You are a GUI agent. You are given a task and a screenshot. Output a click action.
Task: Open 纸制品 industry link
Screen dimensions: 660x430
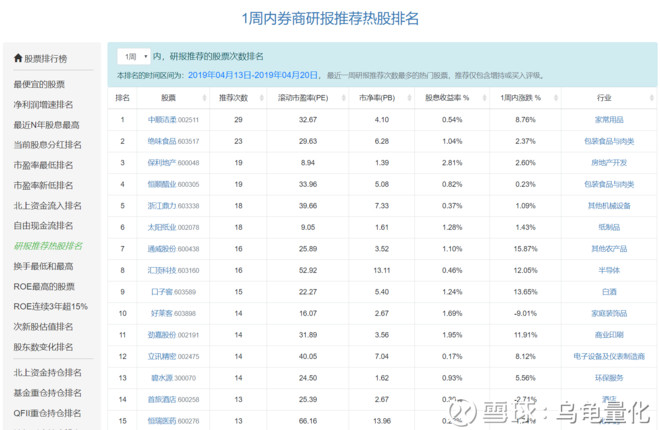[x=609, y=227]
